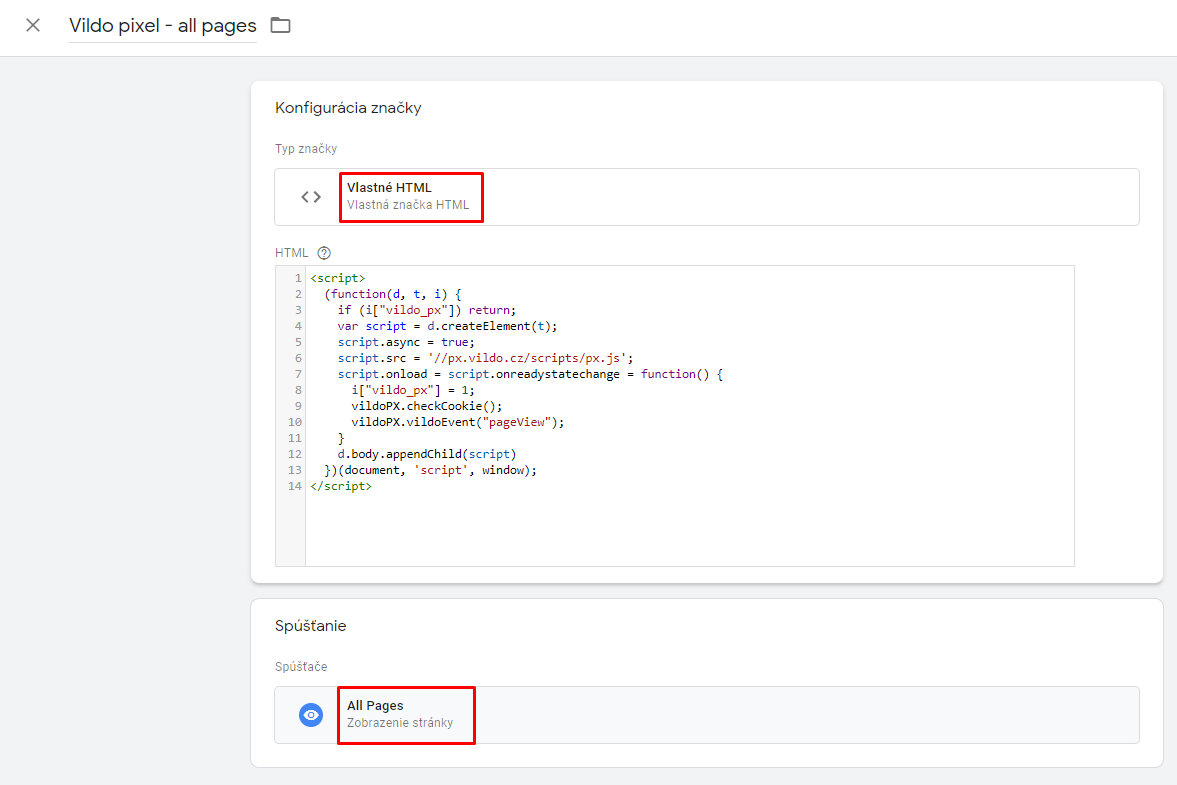1177x785 pixels.
Task: Close the tag editor with the X icon
Action: coord(33,26)
